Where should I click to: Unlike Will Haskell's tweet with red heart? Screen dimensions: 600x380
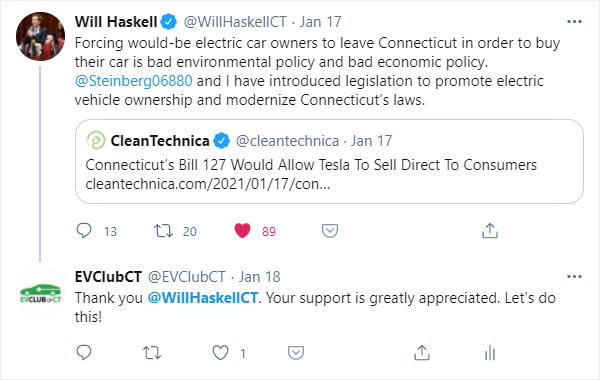(x=242, y=231)
